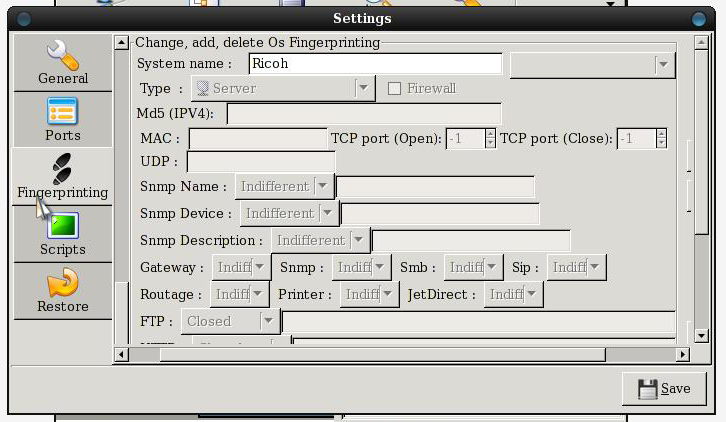Select the Fingerprinting footprints icon
Image resolution: width=726 pixels, height=422 pixels.
(62, 169)
